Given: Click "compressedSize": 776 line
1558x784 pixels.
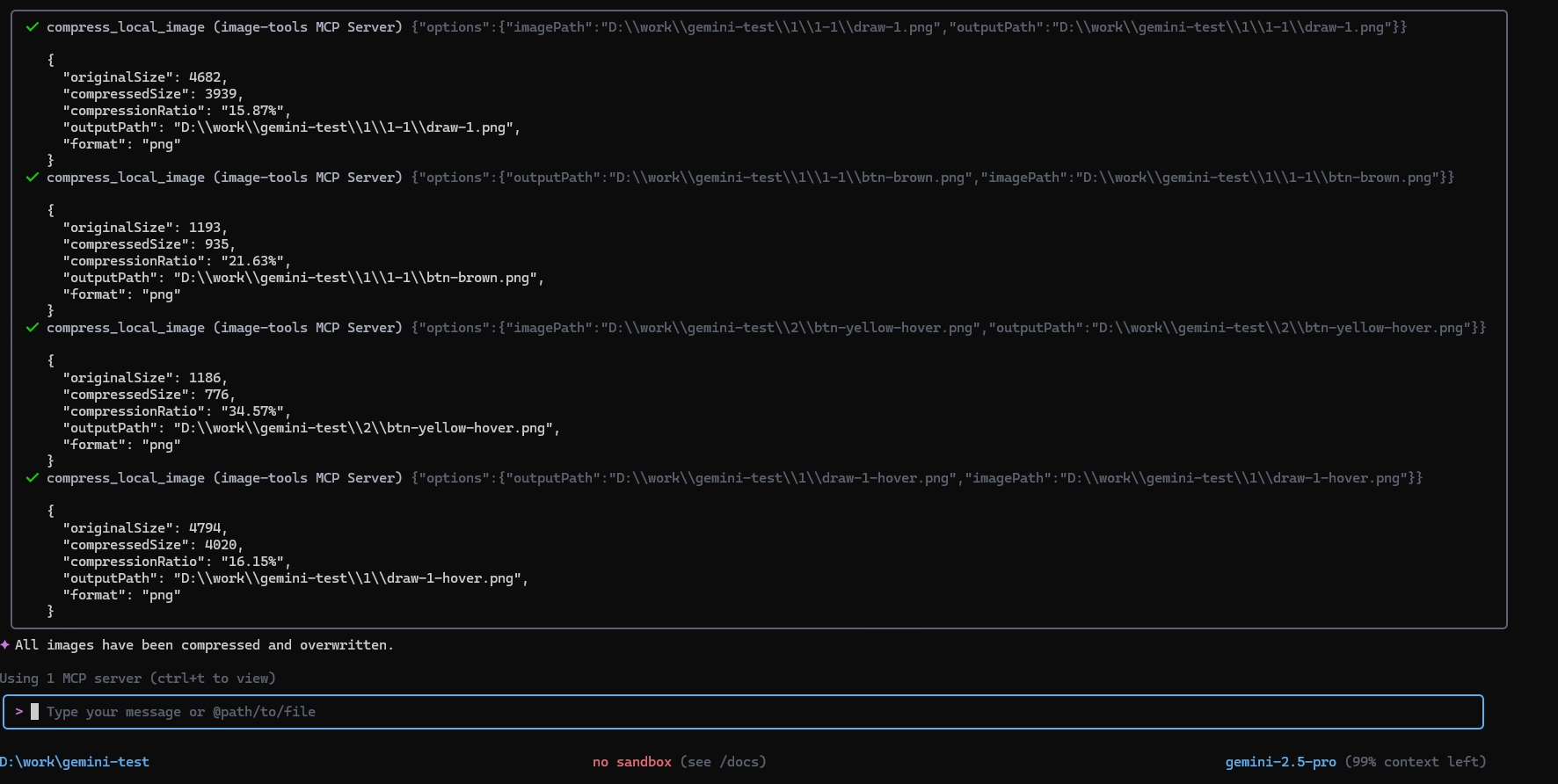Looking at the screenshot, I should (x=149, y=395).
